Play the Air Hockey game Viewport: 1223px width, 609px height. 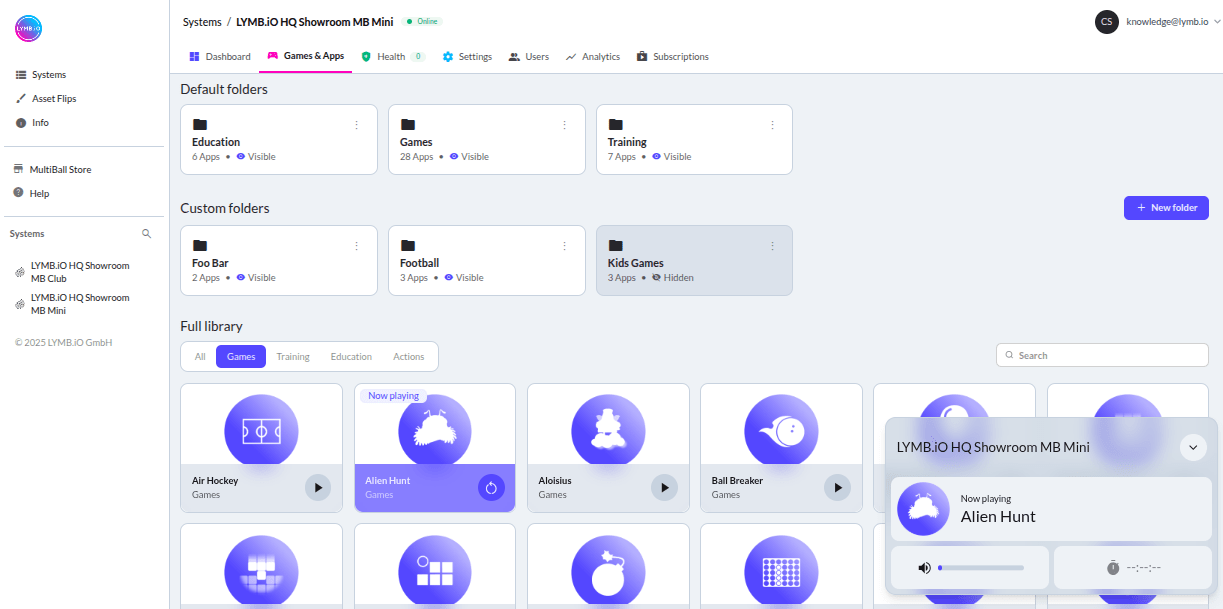318,488
